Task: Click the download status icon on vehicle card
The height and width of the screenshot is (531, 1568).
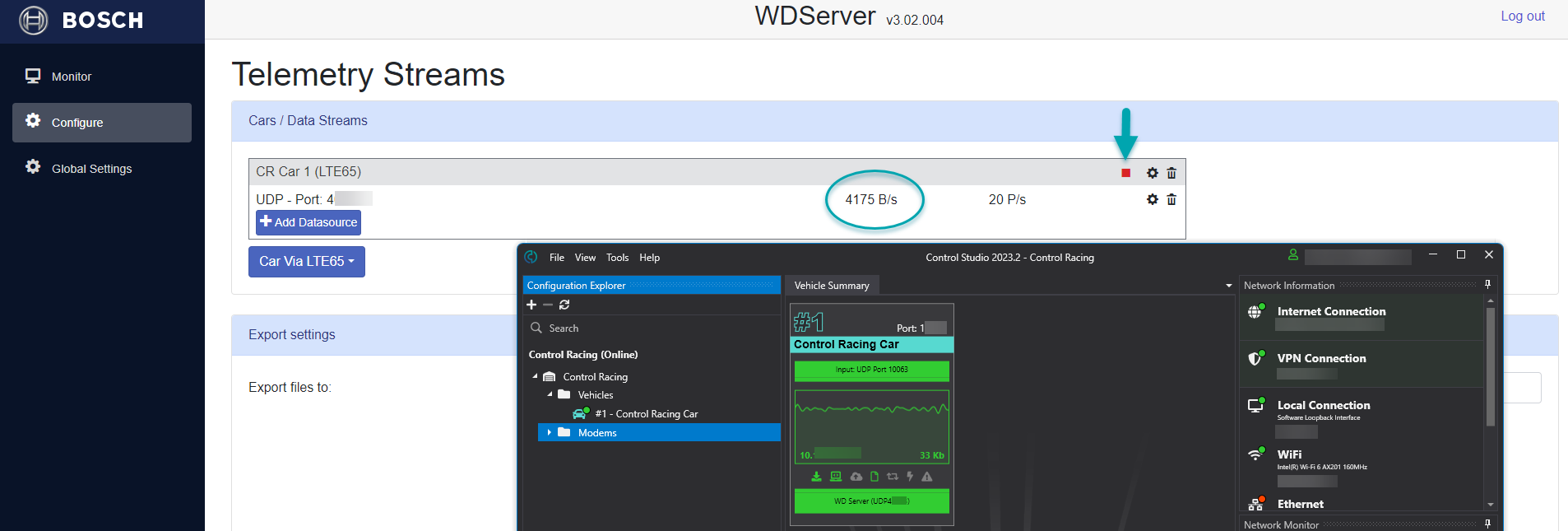Action: 816,477
